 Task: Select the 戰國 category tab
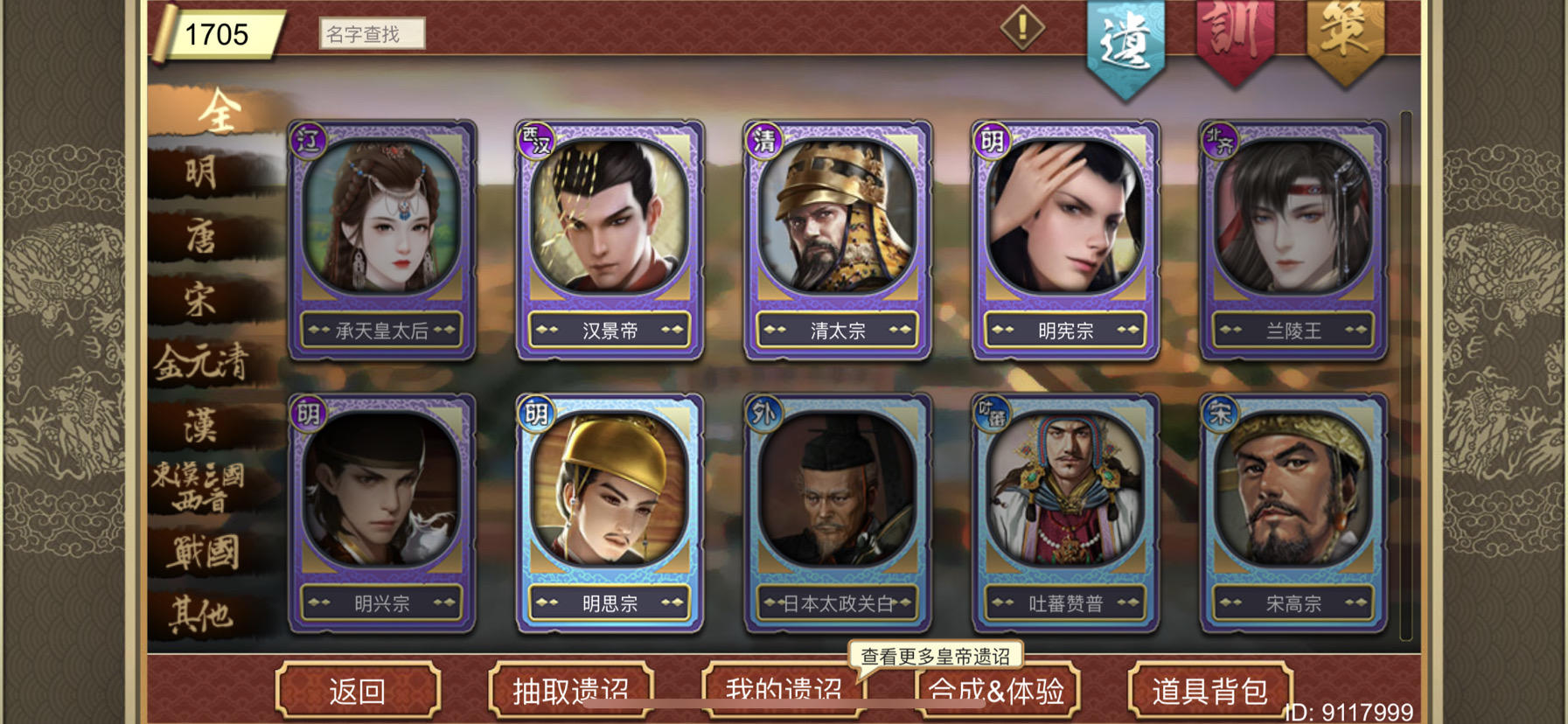[x=202, y=553]
